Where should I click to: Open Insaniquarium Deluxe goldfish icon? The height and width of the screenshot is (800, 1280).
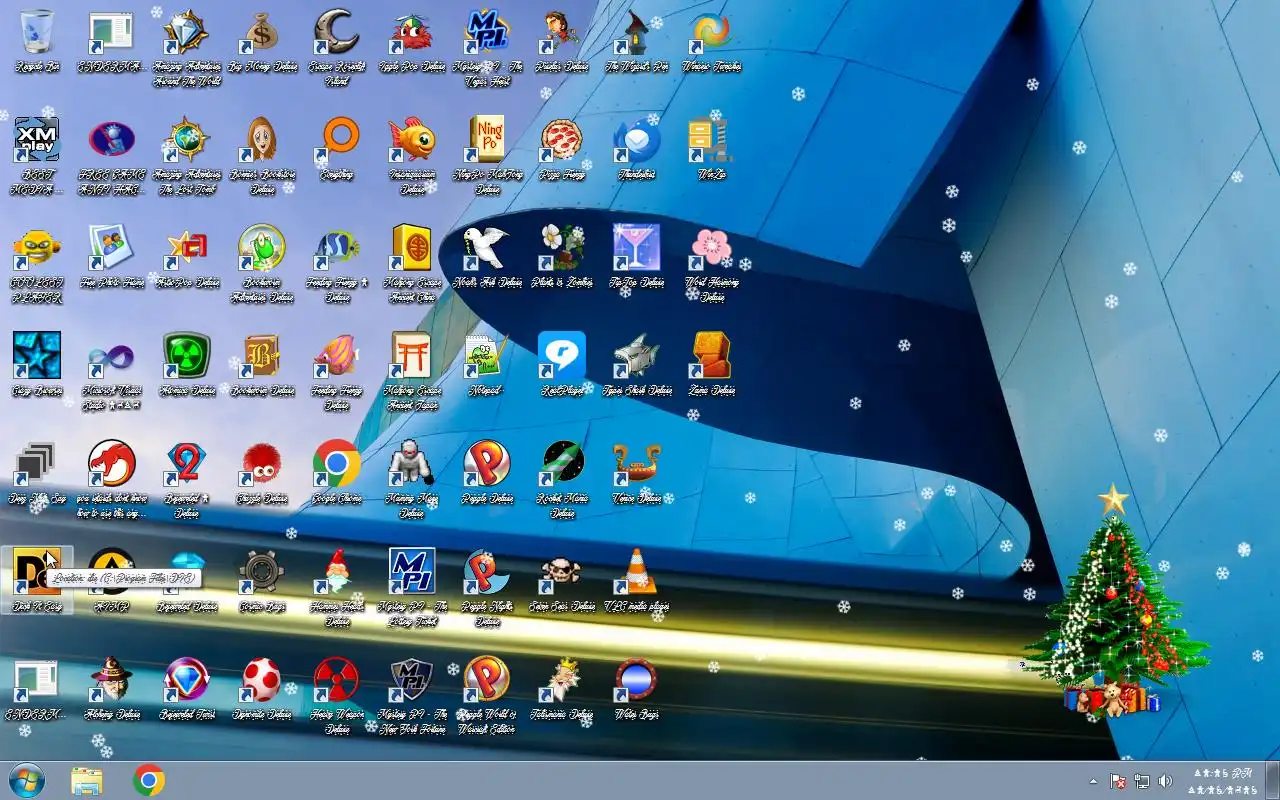[x=412, y=140]
